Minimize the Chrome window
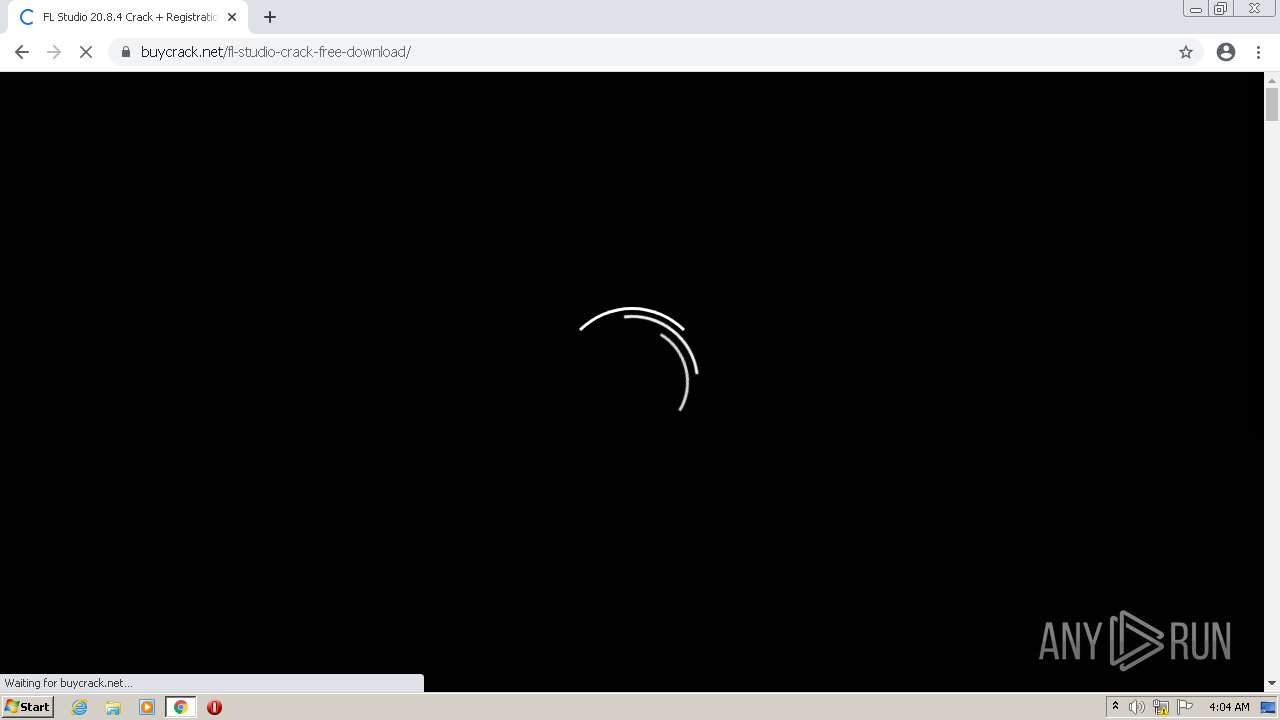Viewport: 1280px width, 720px height. pyautogui.click(x=1196, y=9)
